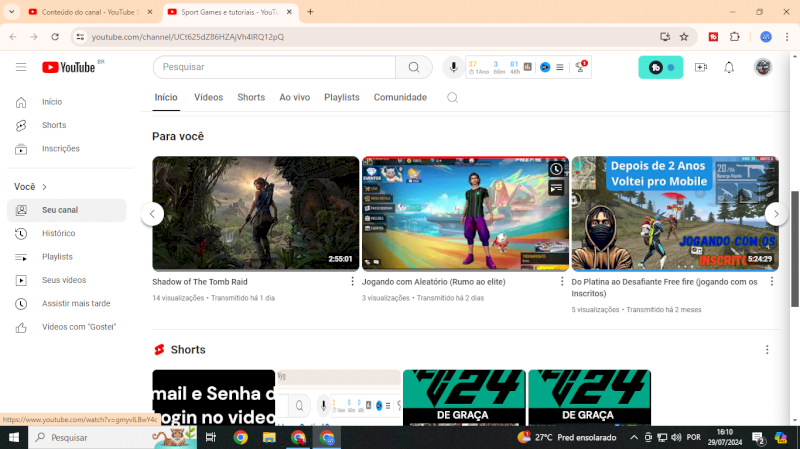800x449 pixels.
Task: Open the account avatar menu
Action: tap(762, 67)
